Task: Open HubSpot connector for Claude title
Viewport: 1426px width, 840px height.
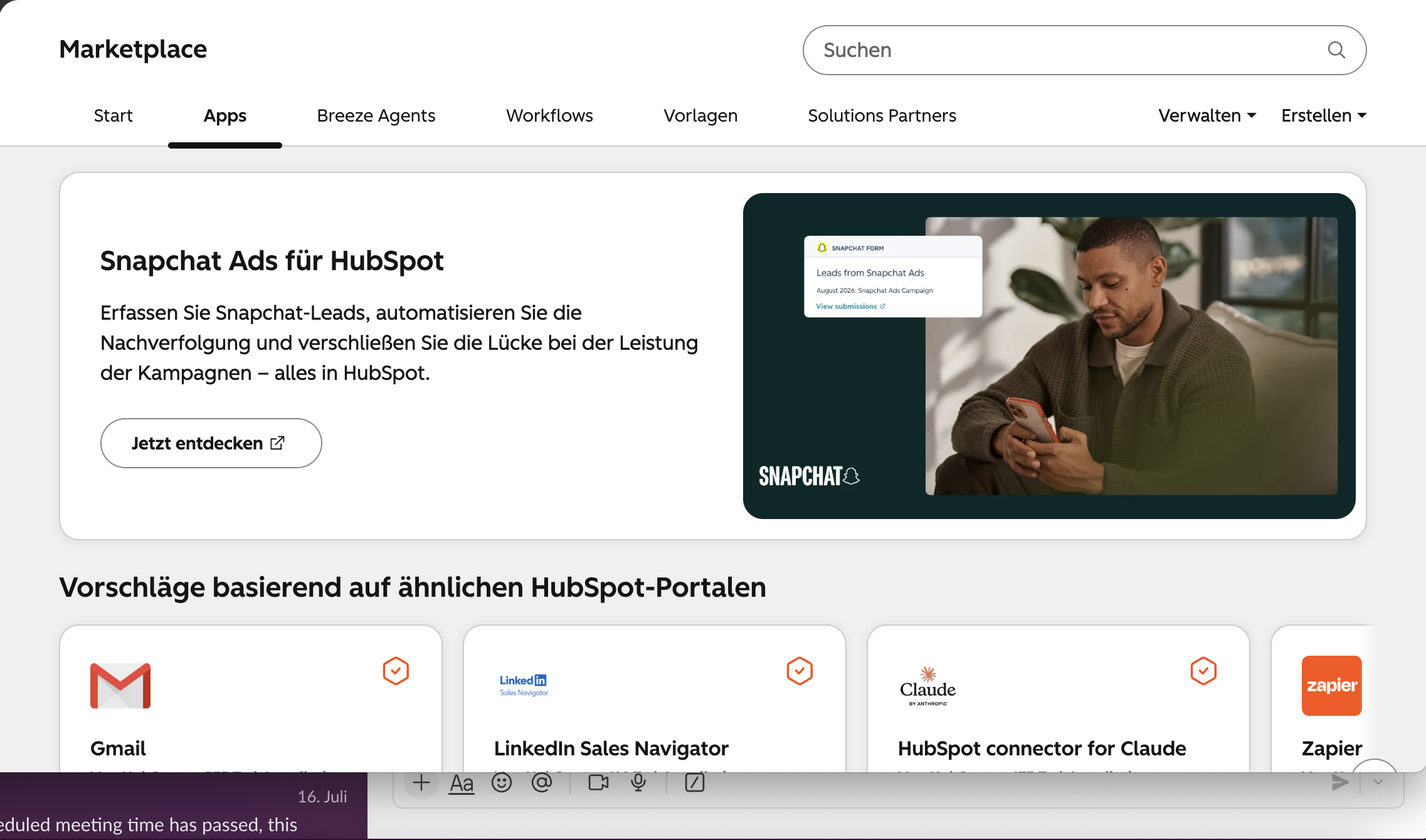Action: [x=1042, y=748]
